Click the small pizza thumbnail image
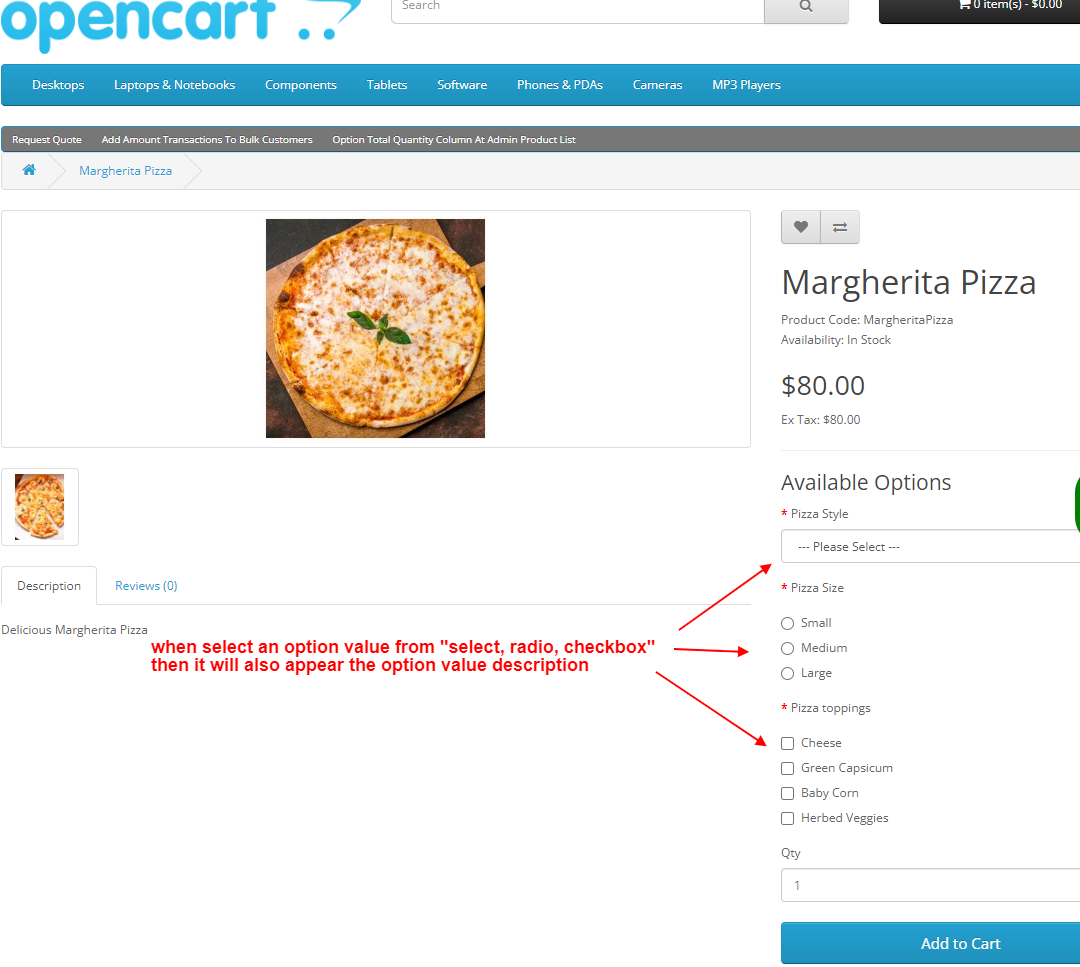This screenshot has height=967, width=1080. (x=40, y=507)
